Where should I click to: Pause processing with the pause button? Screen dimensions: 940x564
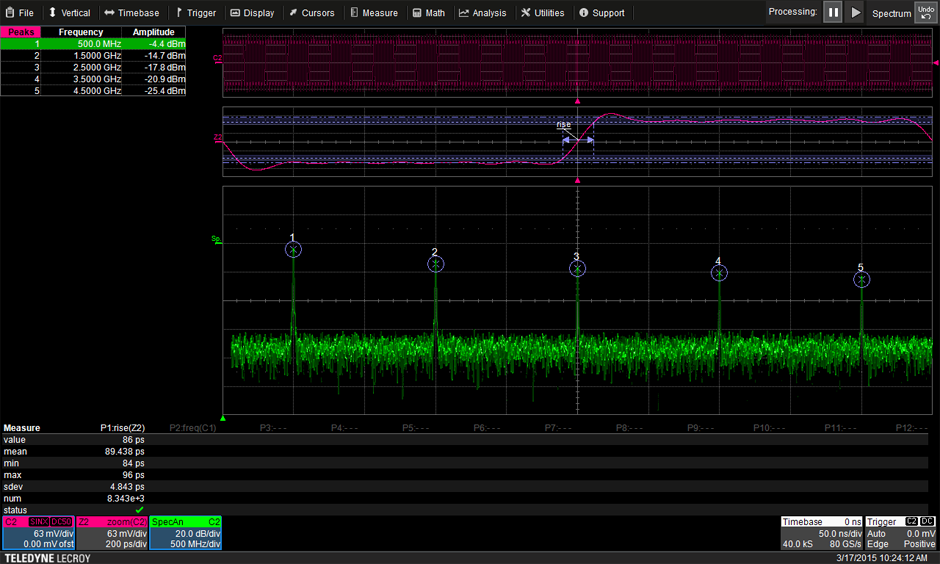click(833, 13)
